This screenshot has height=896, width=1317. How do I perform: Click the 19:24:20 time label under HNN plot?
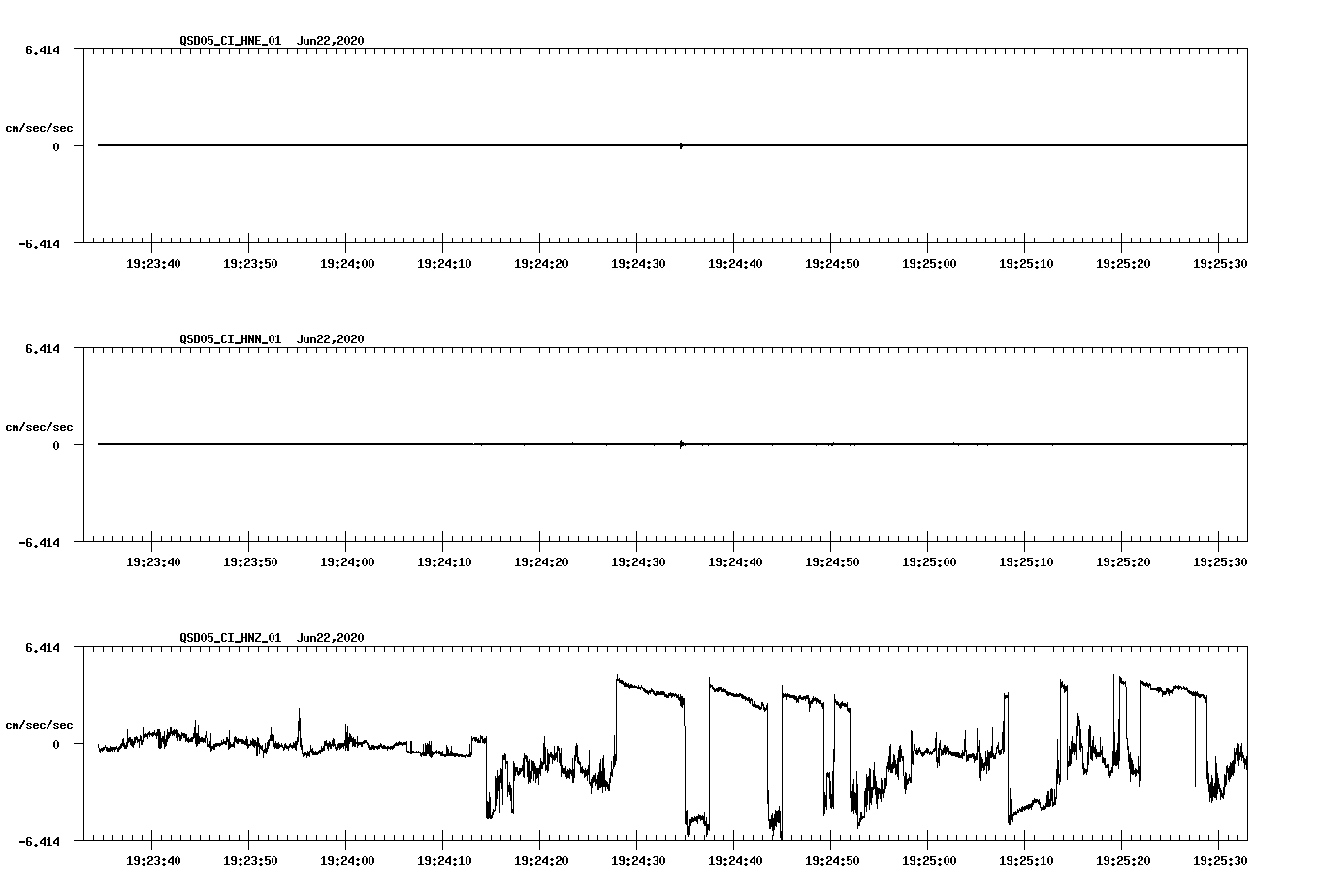click(x=541, y=562)
